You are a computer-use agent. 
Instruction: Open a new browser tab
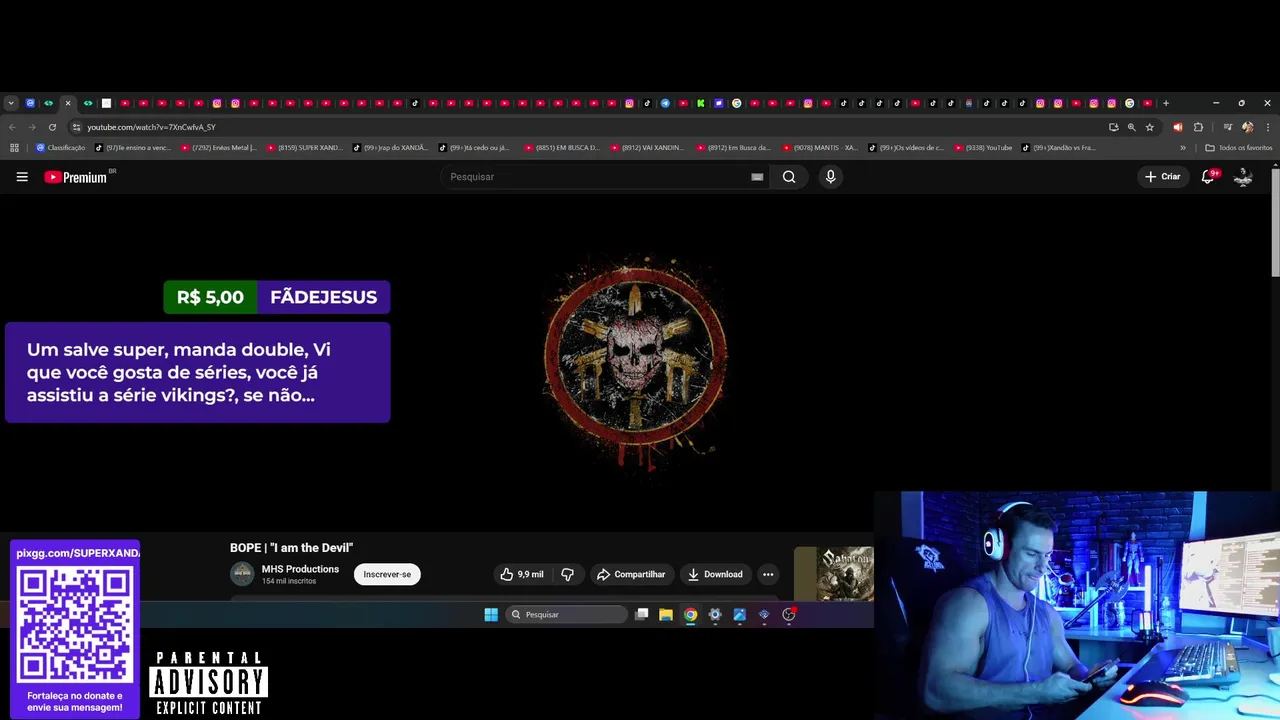click(x=1165, y=103)
